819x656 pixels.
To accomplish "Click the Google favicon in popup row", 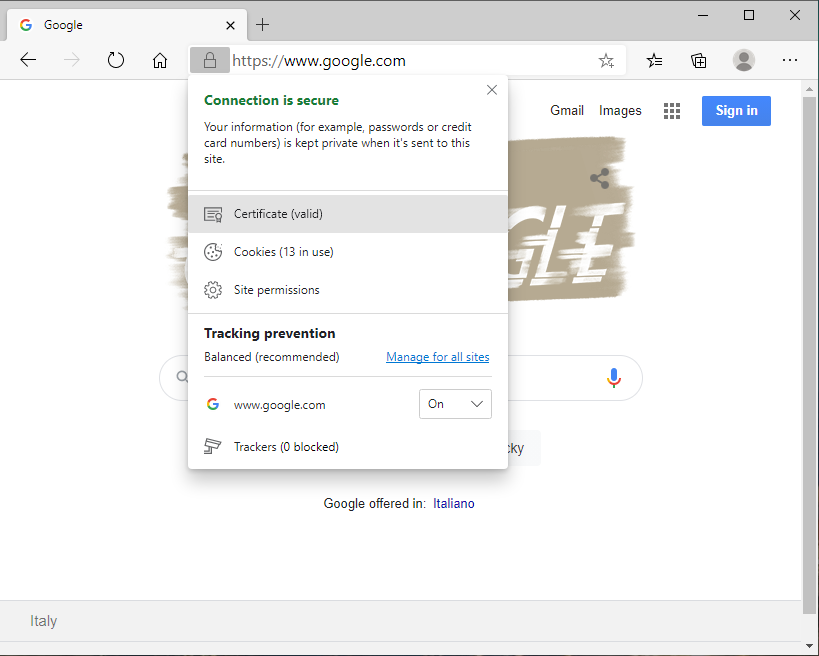I will 213,404.
